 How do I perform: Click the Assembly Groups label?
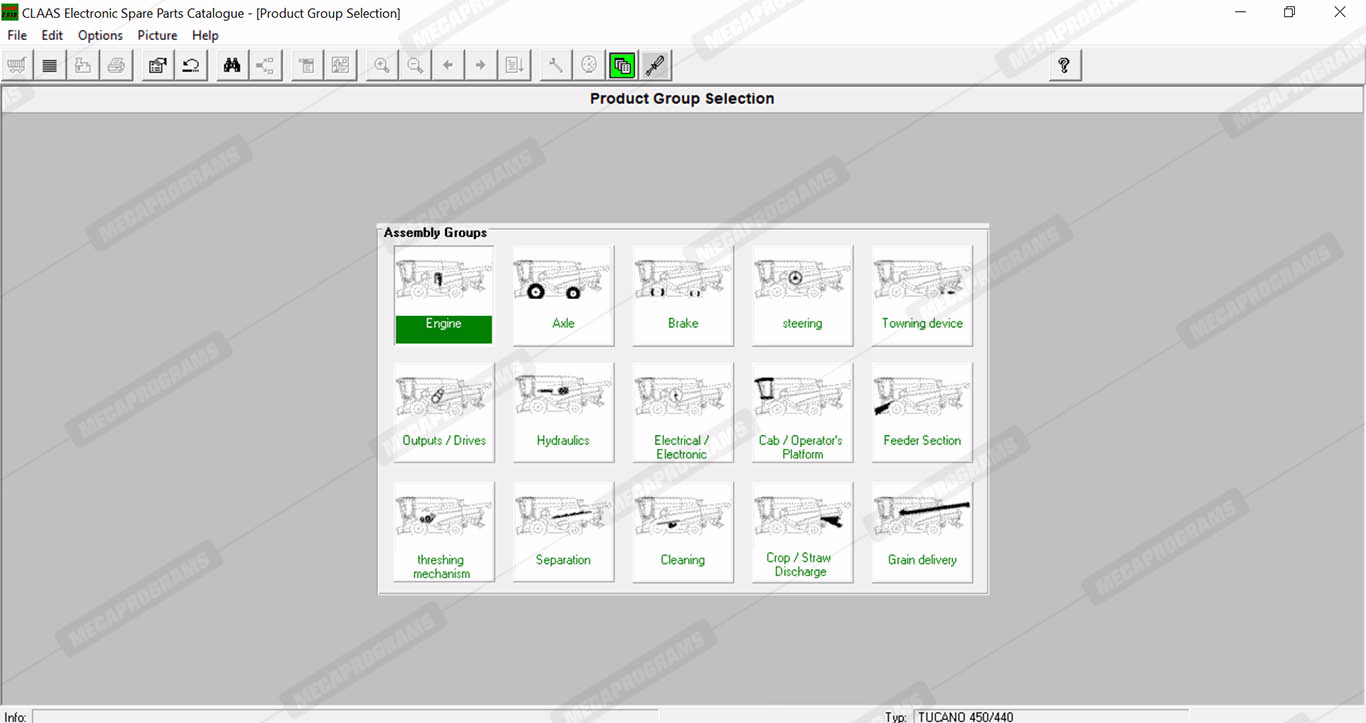tap(435, 233)
